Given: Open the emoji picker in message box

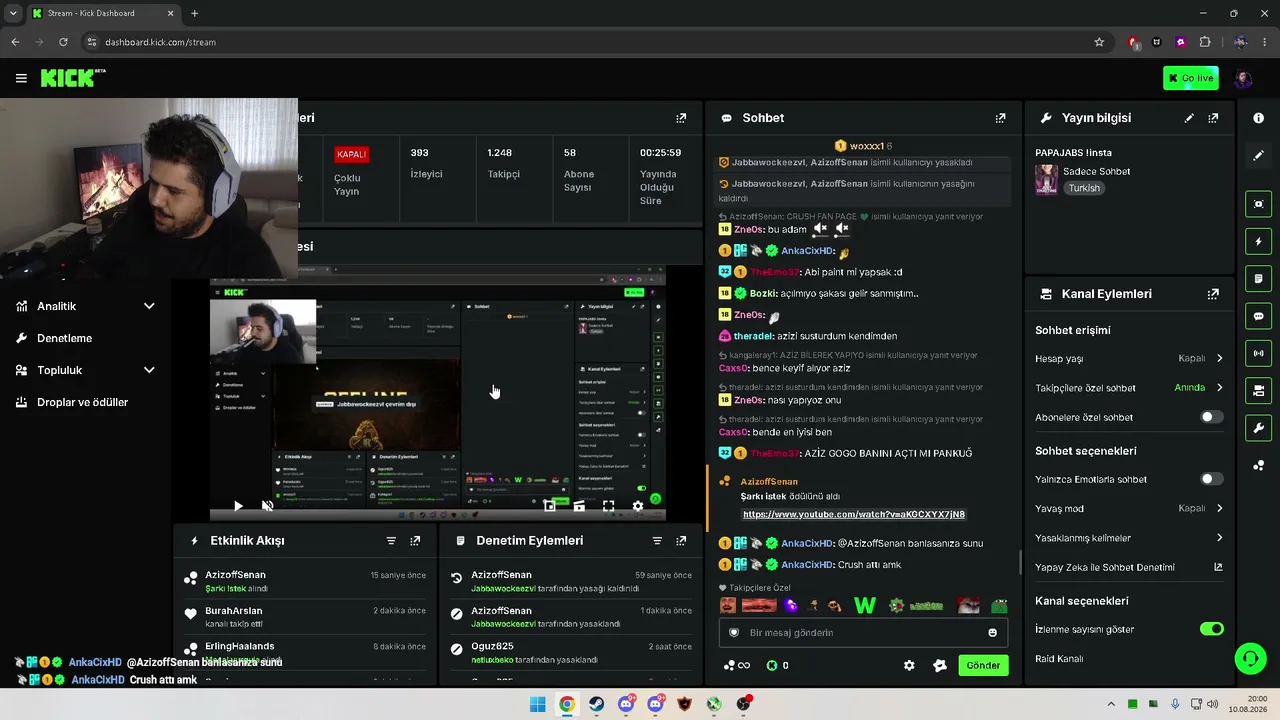Looking at the screenshot, I should [992, 633].
